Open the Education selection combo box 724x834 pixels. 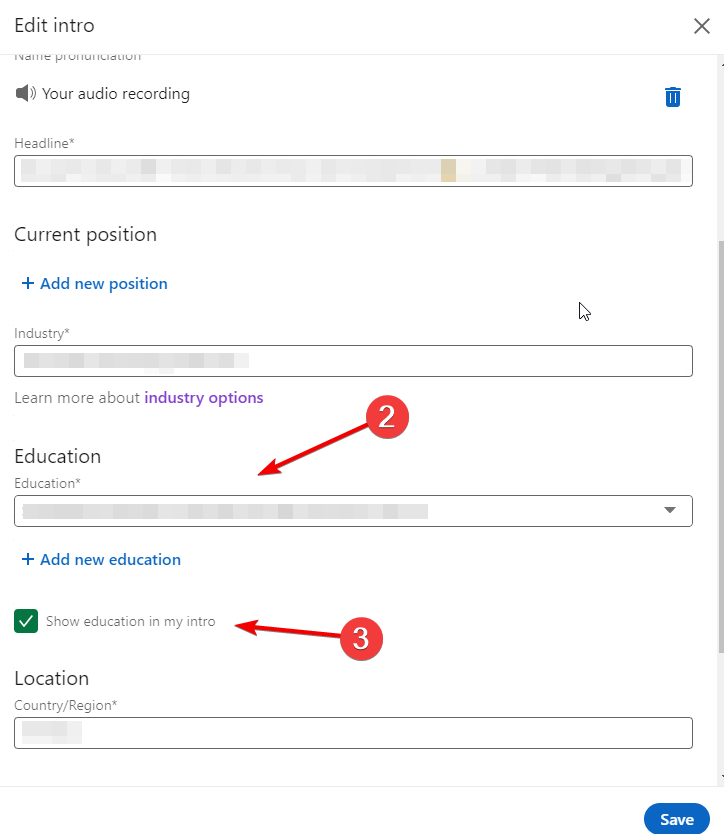pyautogui.click(x=340, y=511)
